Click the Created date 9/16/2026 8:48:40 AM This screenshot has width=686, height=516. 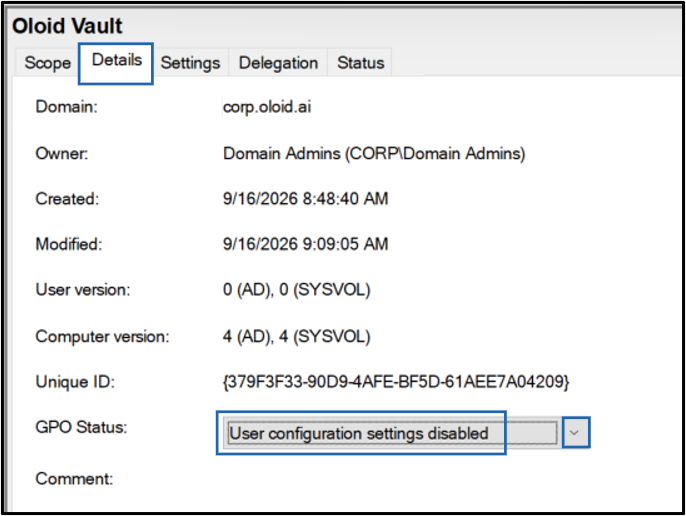[x=305, y=199]
